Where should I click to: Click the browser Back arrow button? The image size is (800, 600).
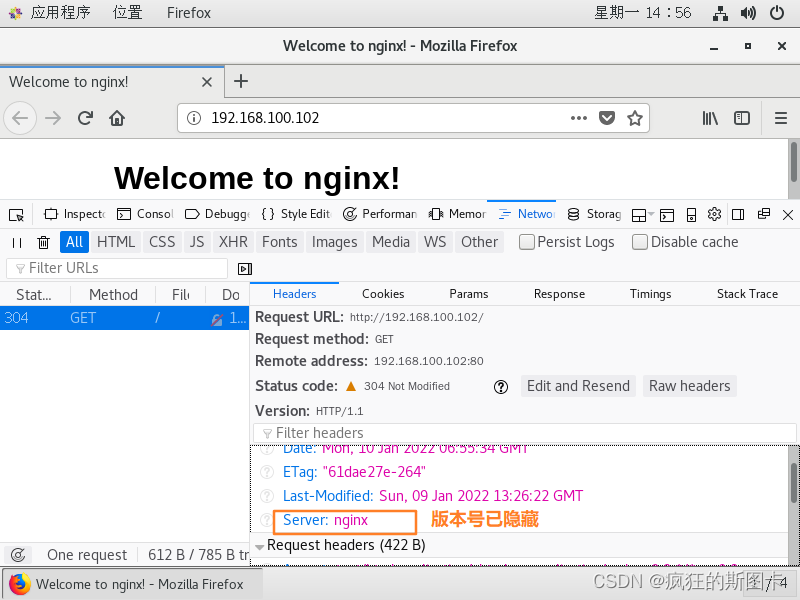(20, 118)
